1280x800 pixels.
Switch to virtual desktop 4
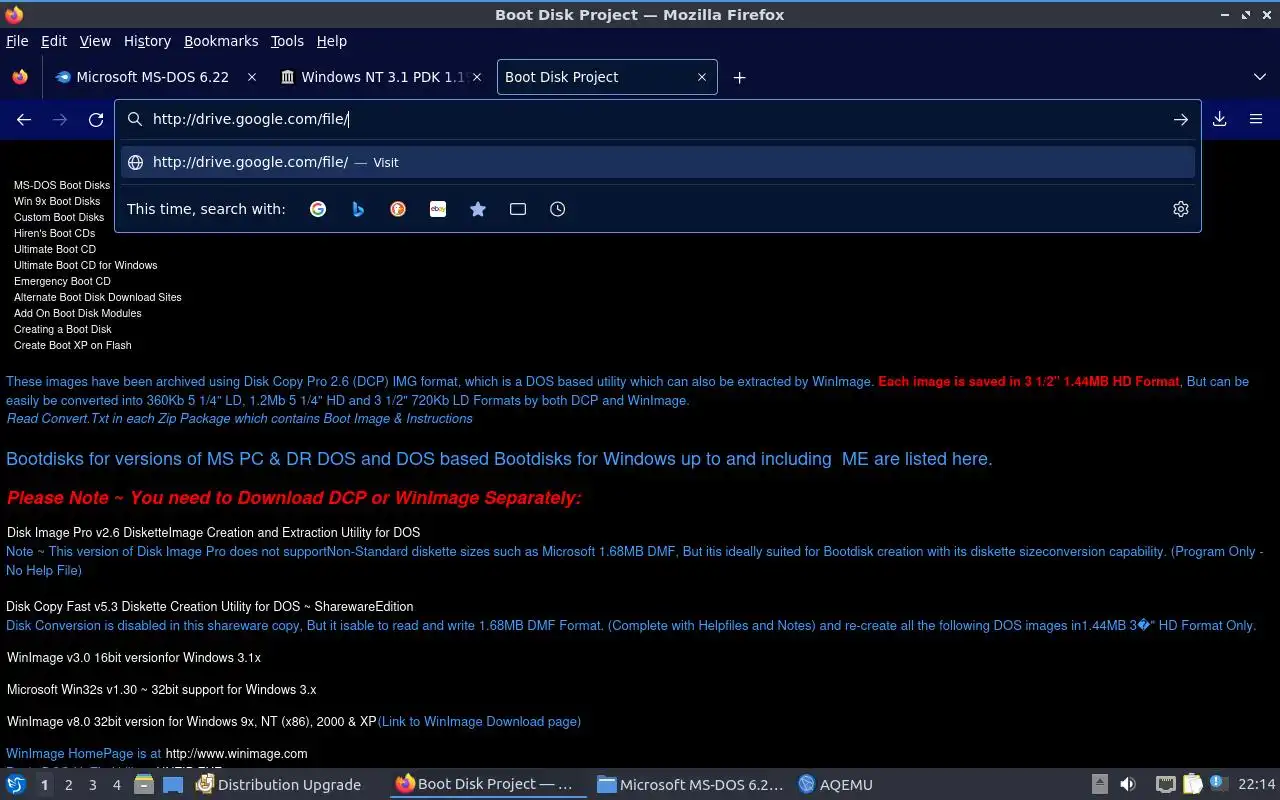click(x=116, y=785)
